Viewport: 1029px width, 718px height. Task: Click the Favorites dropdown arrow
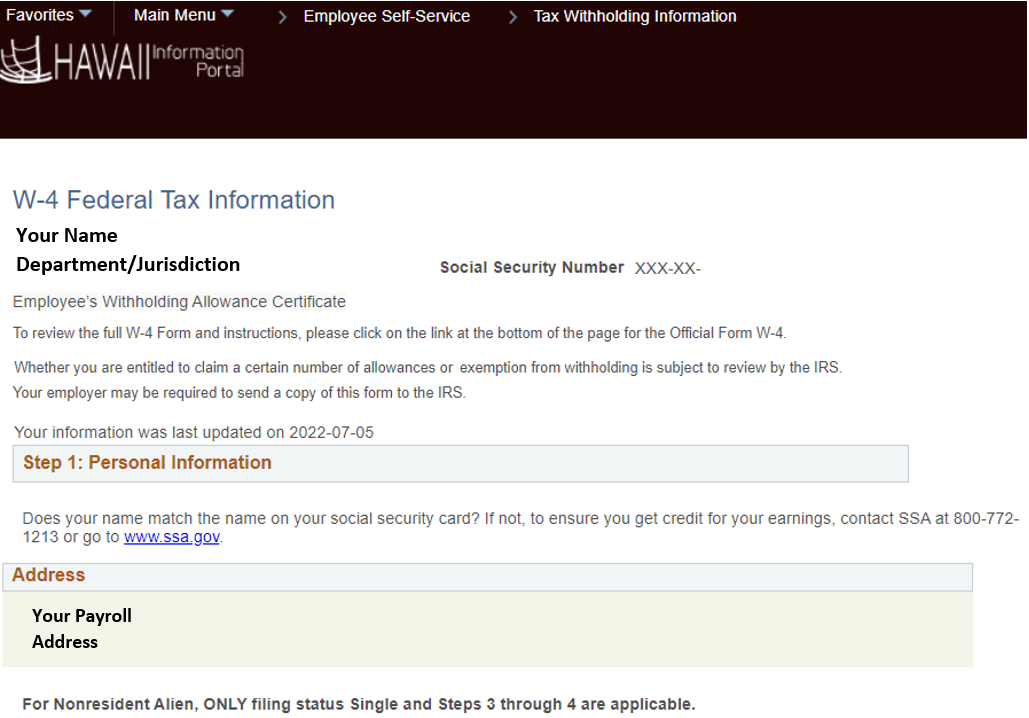tap(84, 14)
